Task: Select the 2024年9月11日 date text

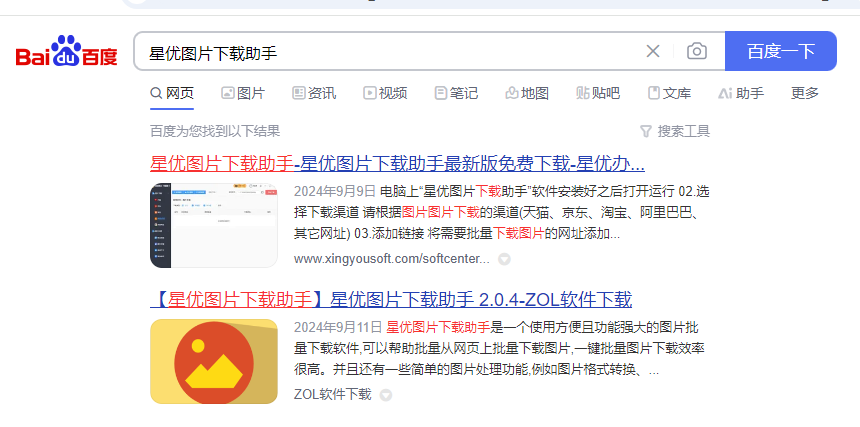Action: pyautogui.click(x=338, y=327)
